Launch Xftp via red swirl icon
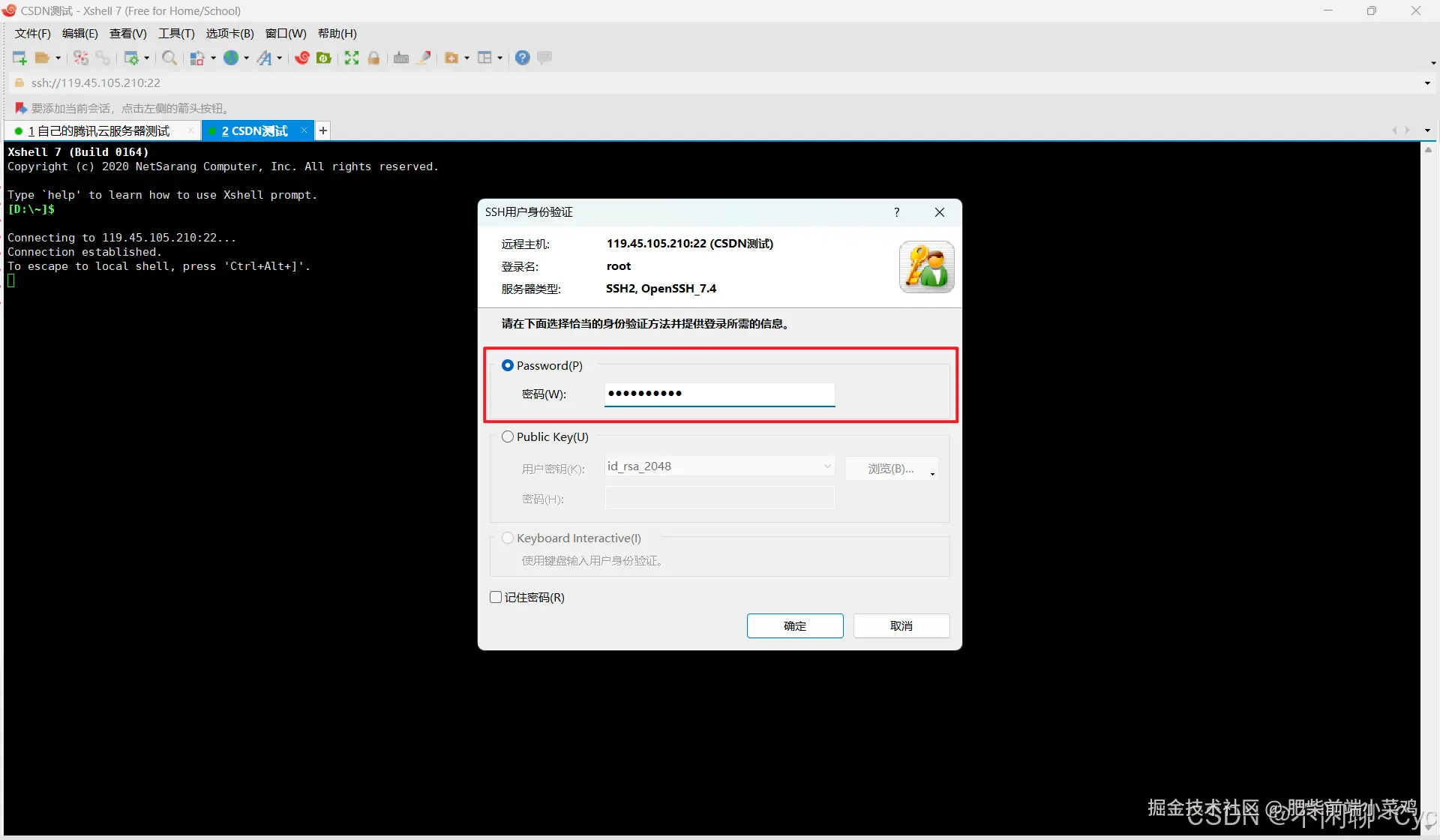This screenshot has height=840, width=1440. click(x=302, y=58)
